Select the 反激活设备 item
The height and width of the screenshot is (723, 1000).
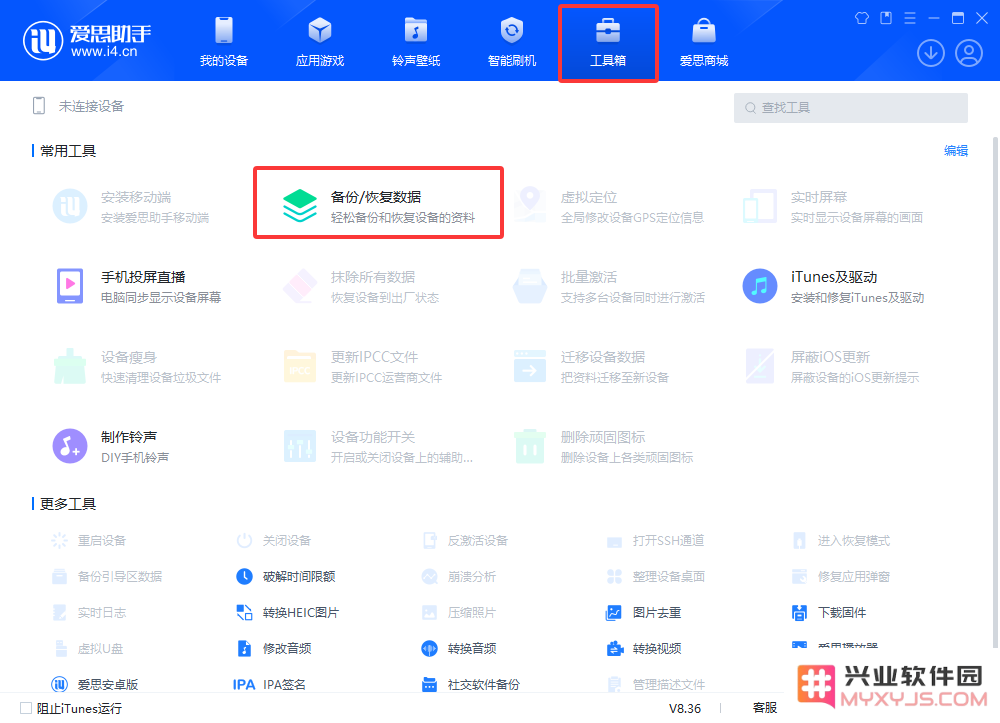464,541
